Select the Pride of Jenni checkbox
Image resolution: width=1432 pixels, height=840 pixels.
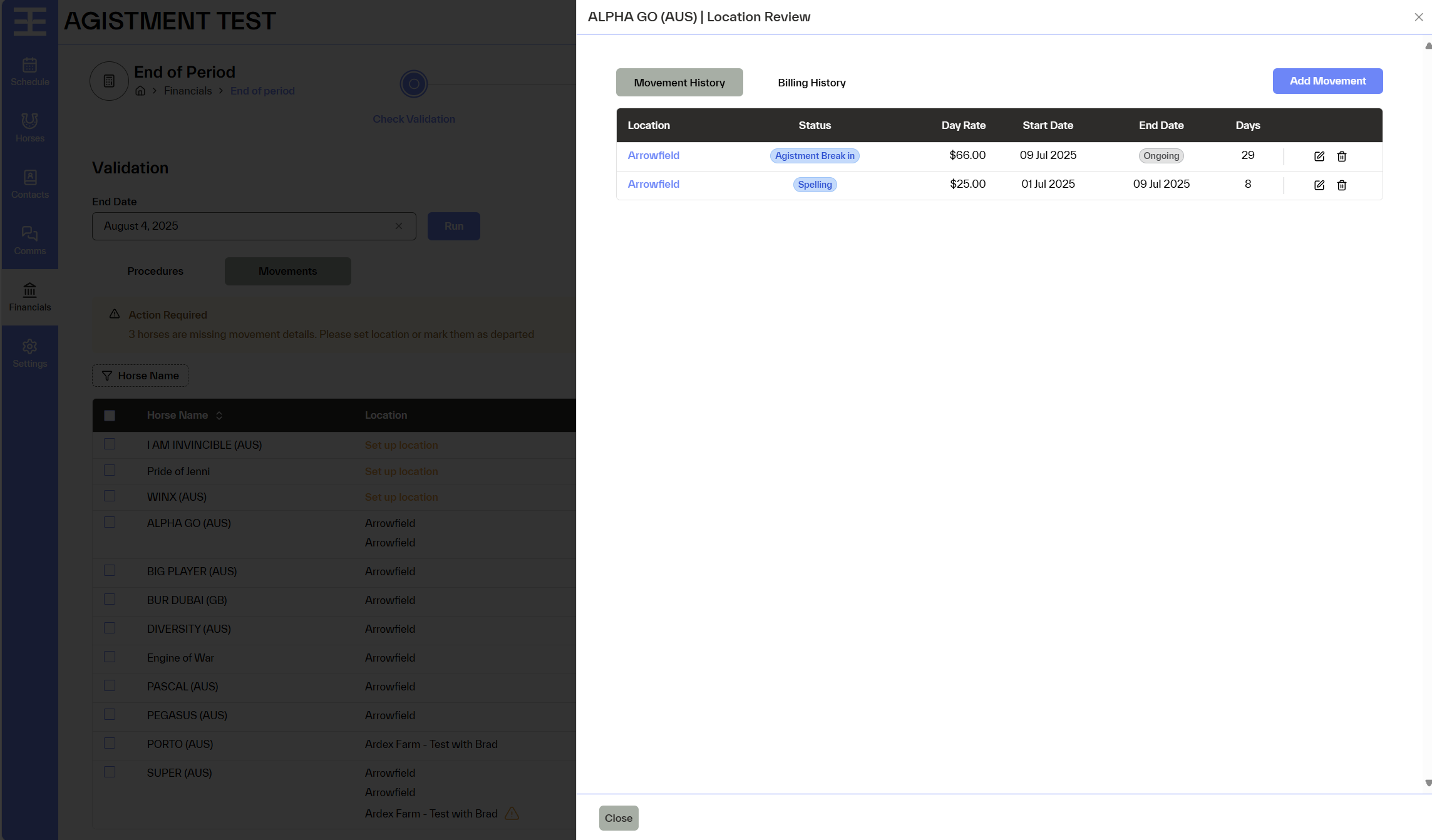click(x=110, y=471)
